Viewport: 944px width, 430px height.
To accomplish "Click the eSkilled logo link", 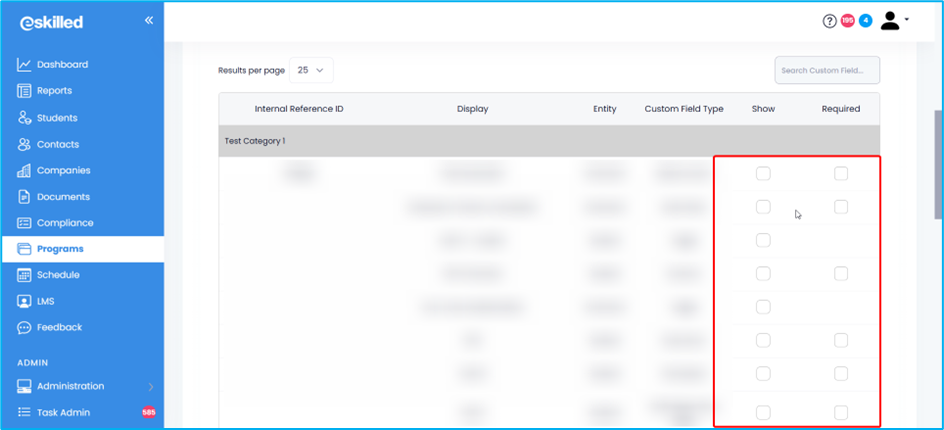I will coord(52,22).
